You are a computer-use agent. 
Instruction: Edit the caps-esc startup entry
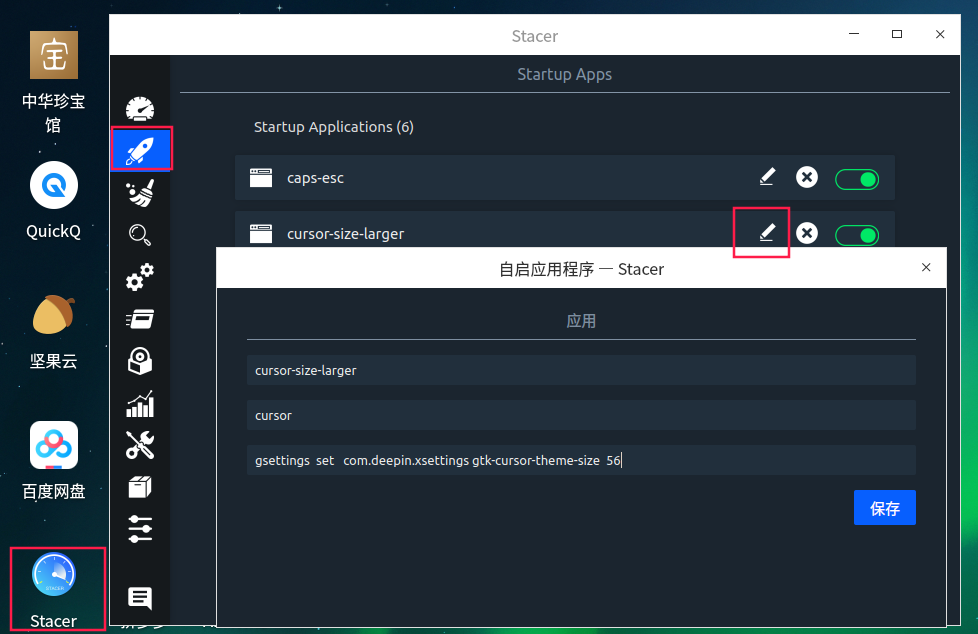point(768,177)
